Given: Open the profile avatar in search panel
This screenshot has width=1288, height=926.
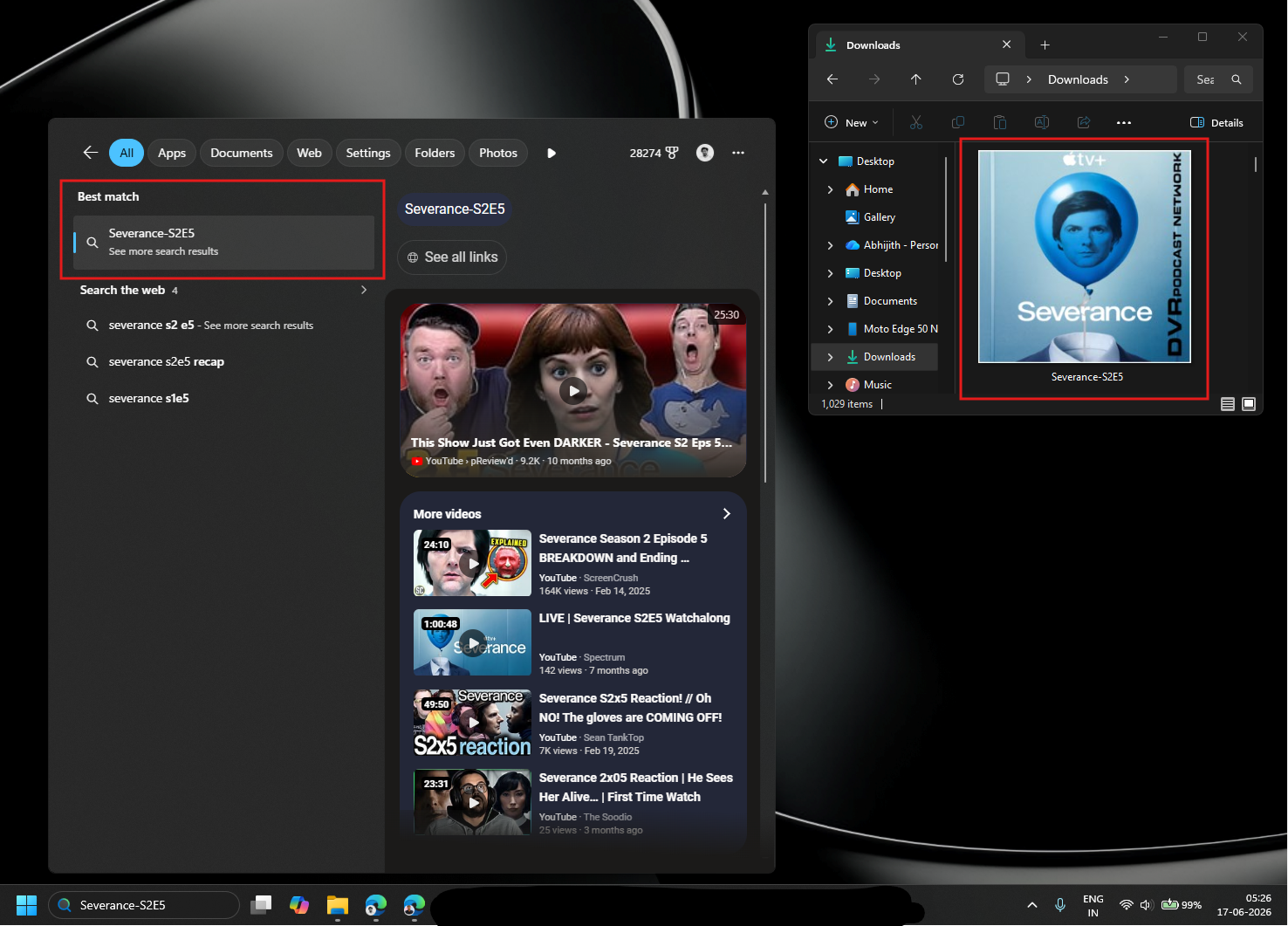Looking at the screenshot, I should (705, 153).
